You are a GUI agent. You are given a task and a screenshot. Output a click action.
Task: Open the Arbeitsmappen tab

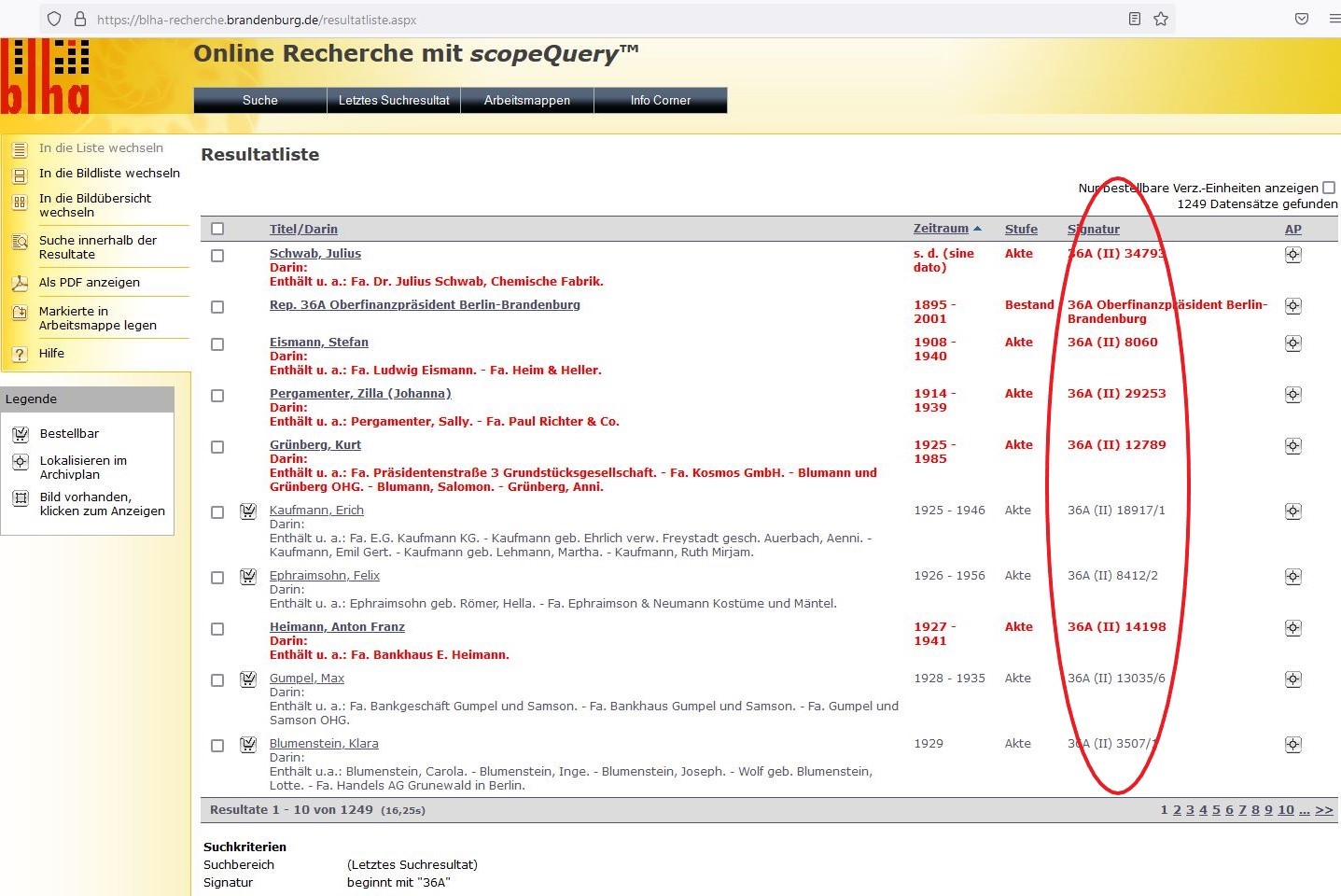pos(527,100)
